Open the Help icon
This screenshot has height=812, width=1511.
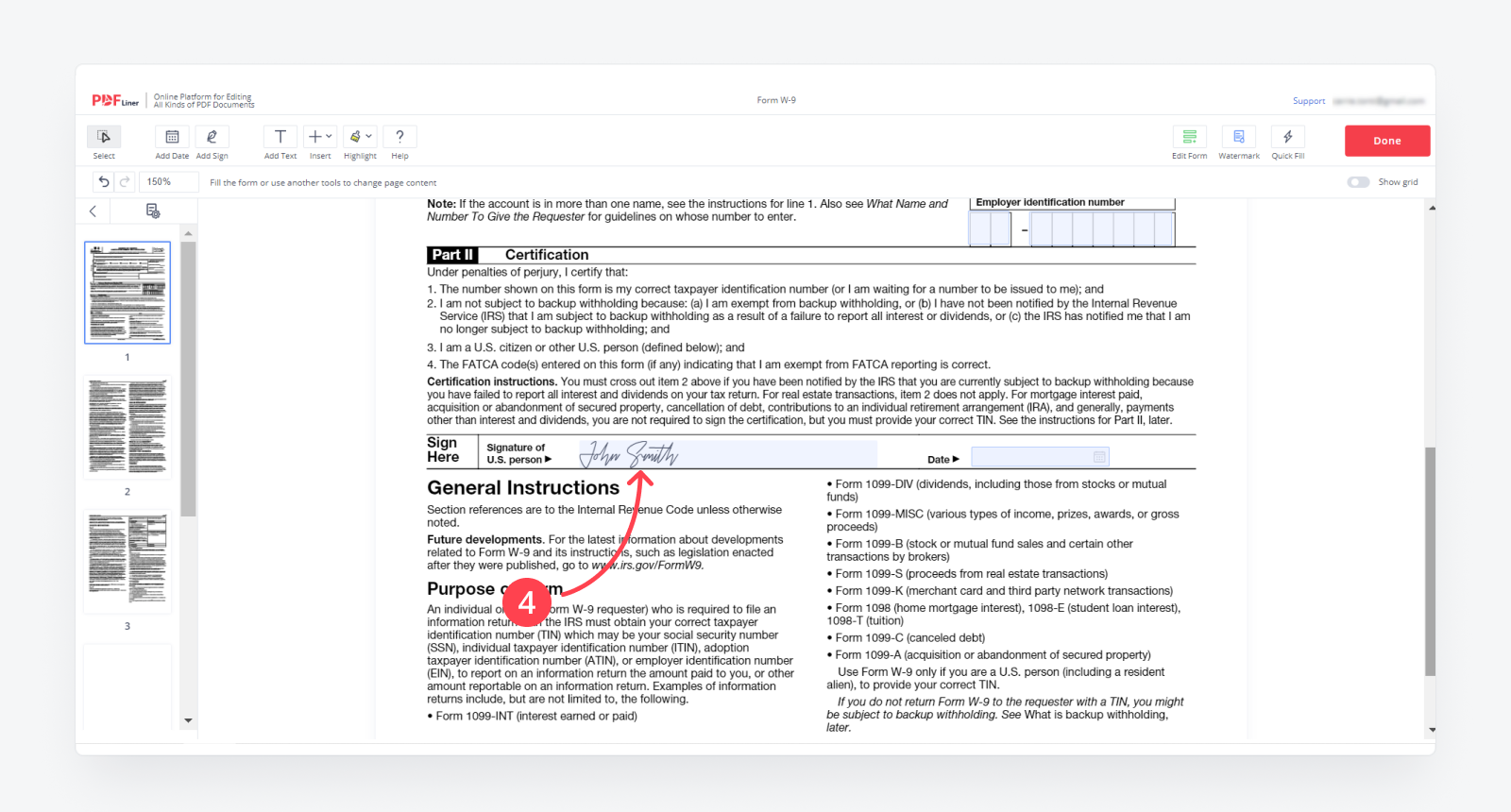[x=399, y=137]
